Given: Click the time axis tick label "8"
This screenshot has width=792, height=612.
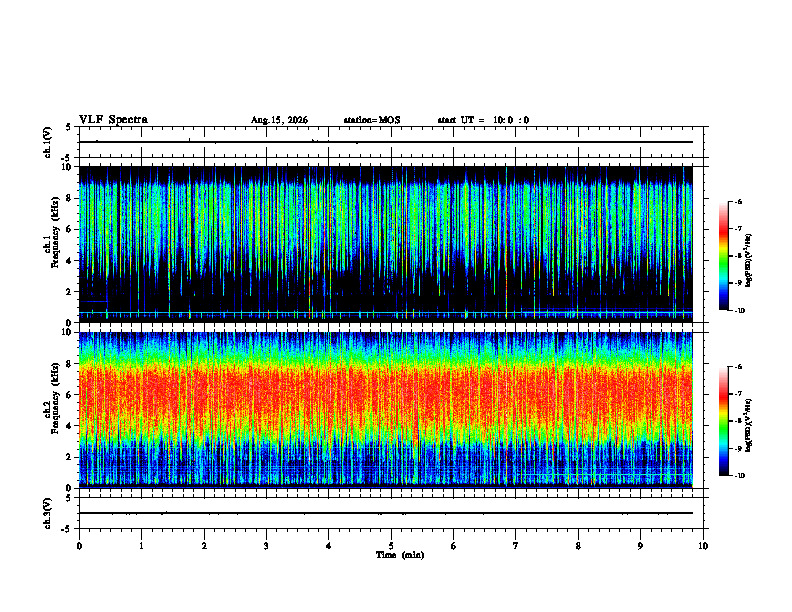Looking at the screenshot, I should 578,546.
